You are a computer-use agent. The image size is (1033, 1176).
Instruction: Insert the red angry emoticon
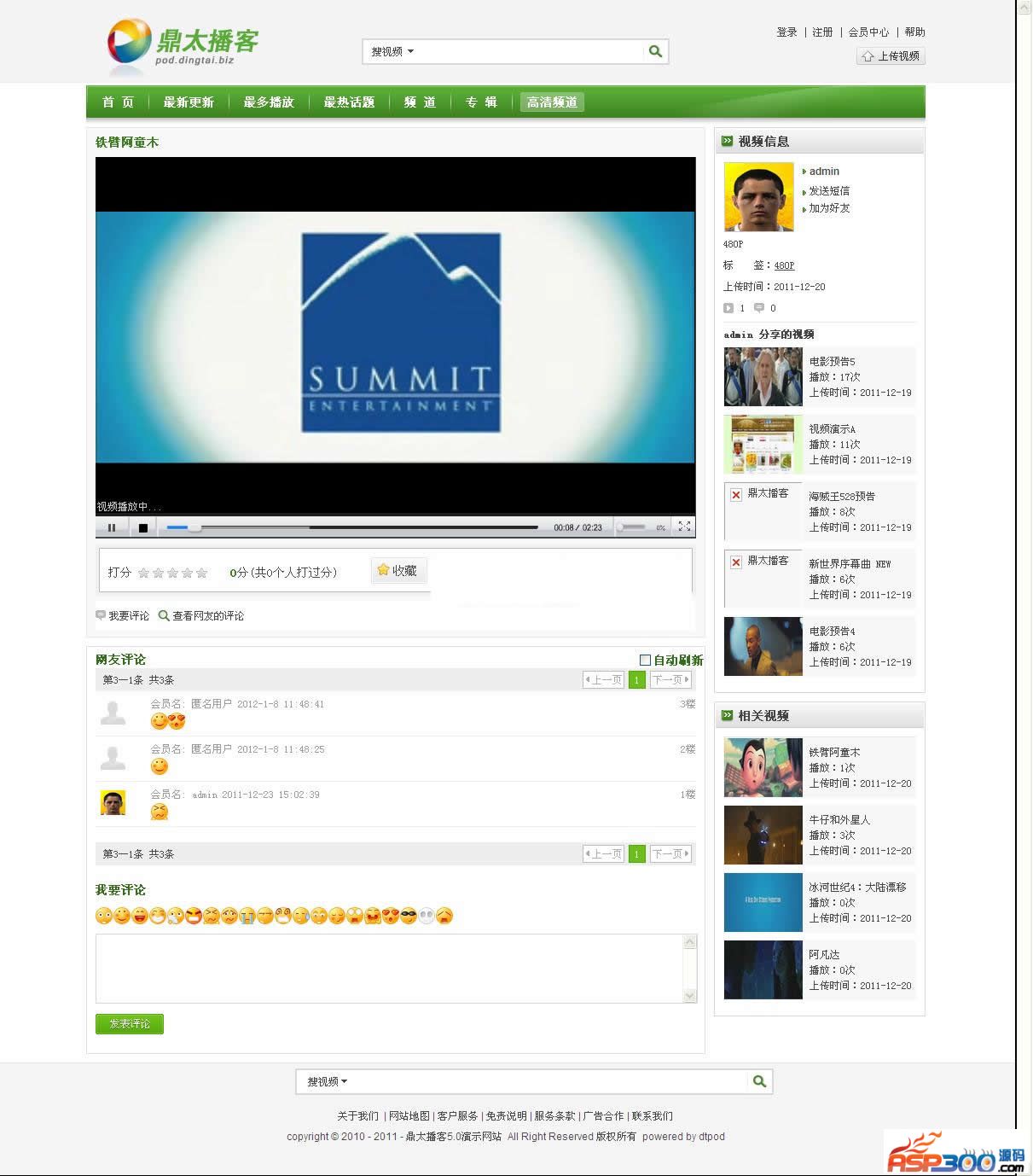coord(194,916)
